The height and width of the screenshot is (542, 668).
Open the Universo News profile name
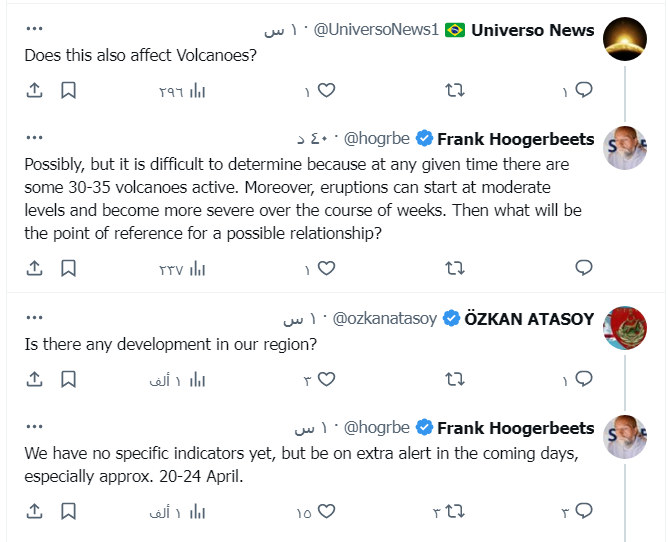click(x=532, y=30)
